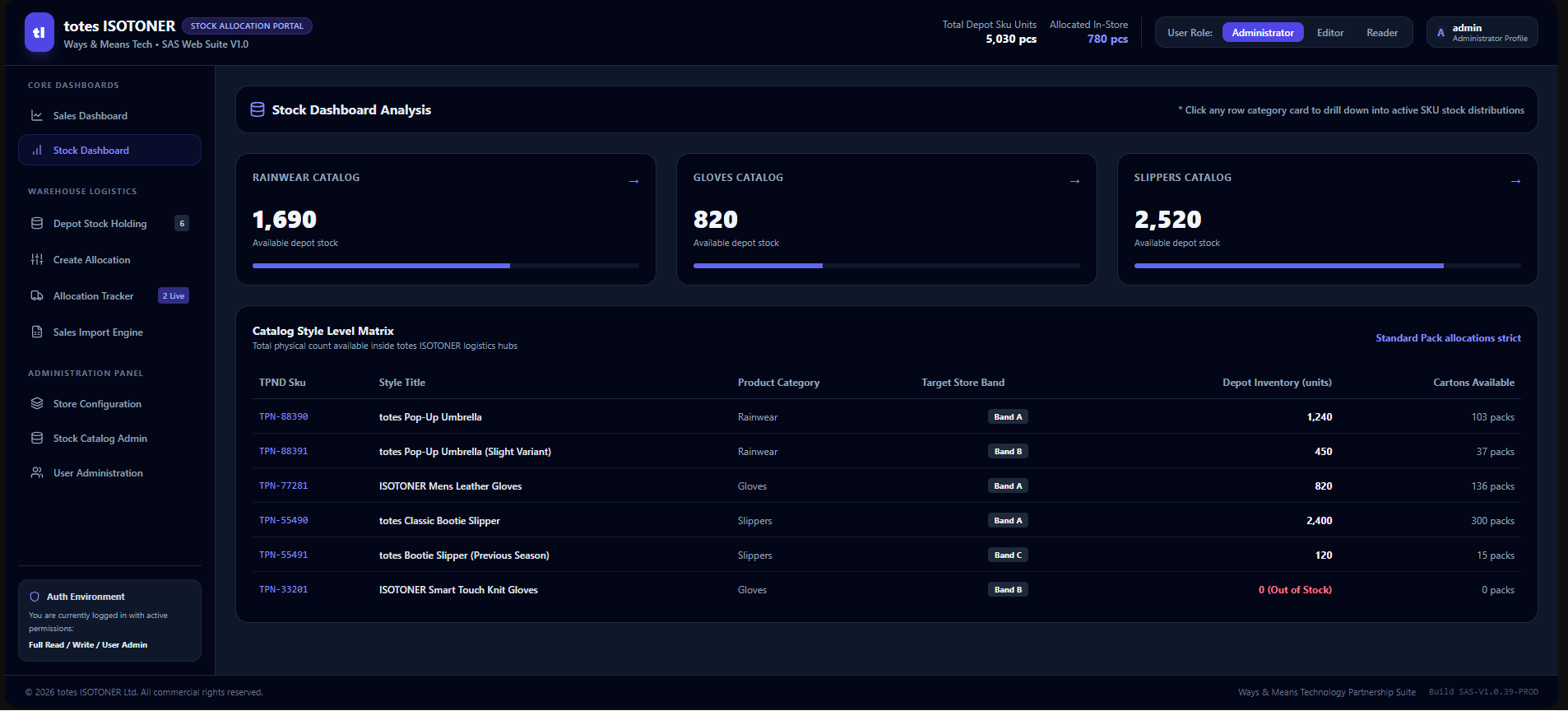Open the Rainwear Catalog card showing 1,690
This screenshot has height=711, width=1568.
pyautogui.click(x=446, y=220)
